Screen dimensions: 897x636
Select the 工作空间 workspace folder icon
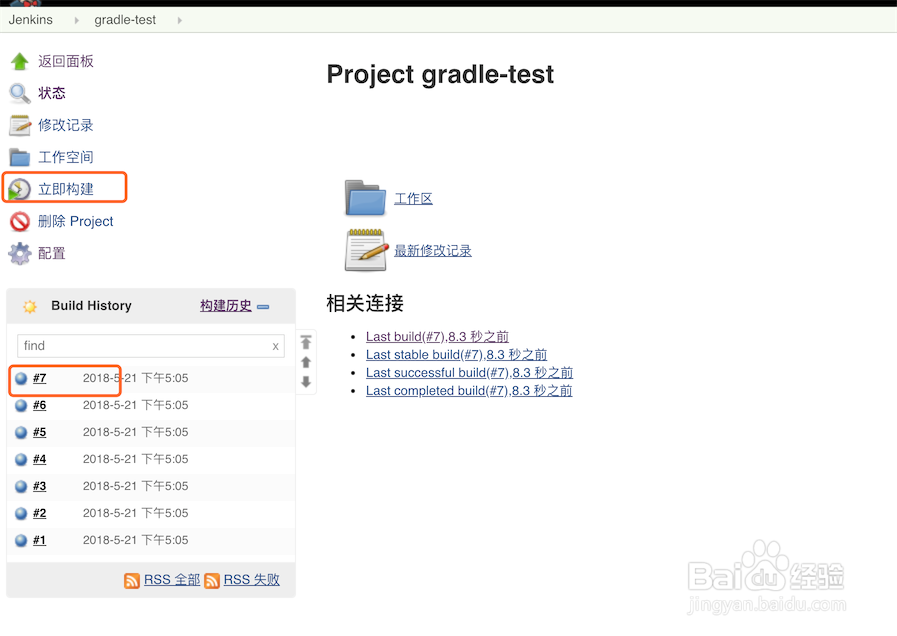(x=21, y=156)
